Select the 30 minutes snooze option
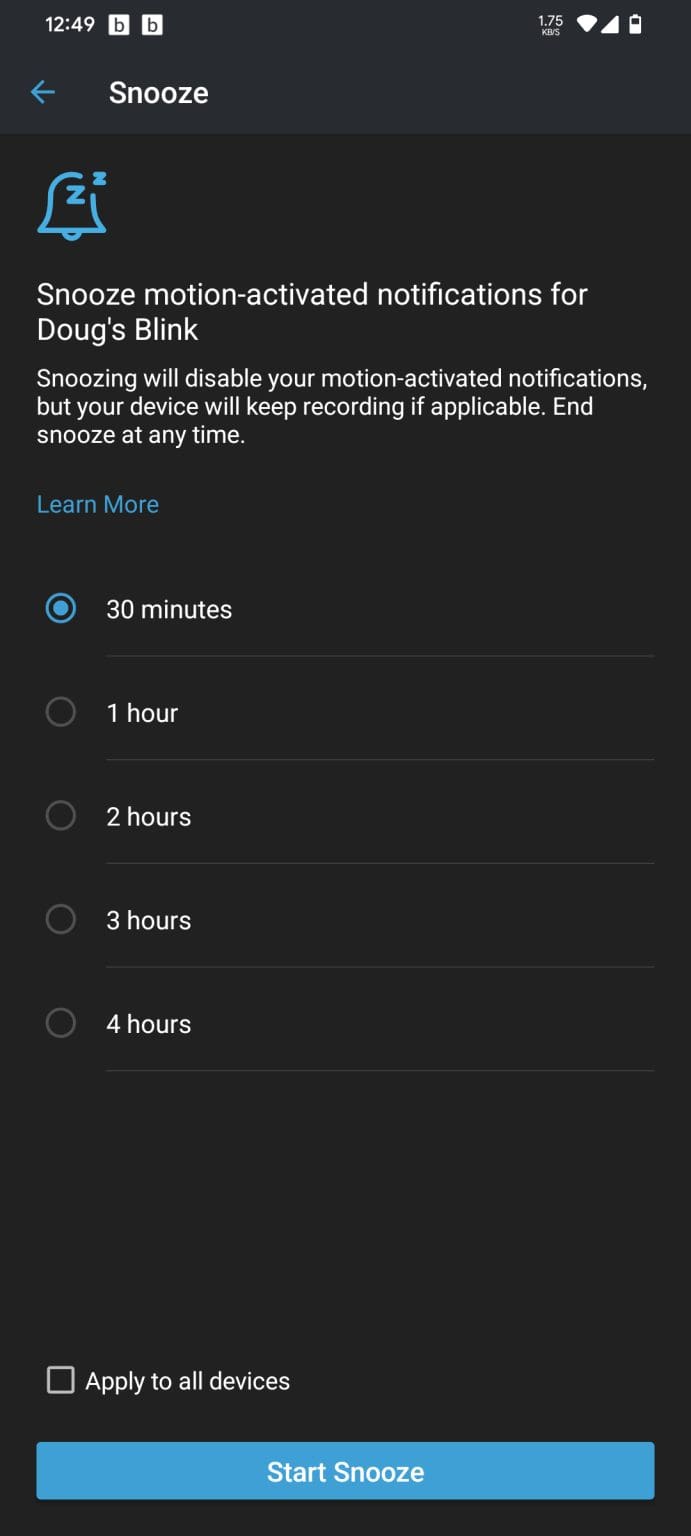 pyautogui.click(x=61, y=609)
